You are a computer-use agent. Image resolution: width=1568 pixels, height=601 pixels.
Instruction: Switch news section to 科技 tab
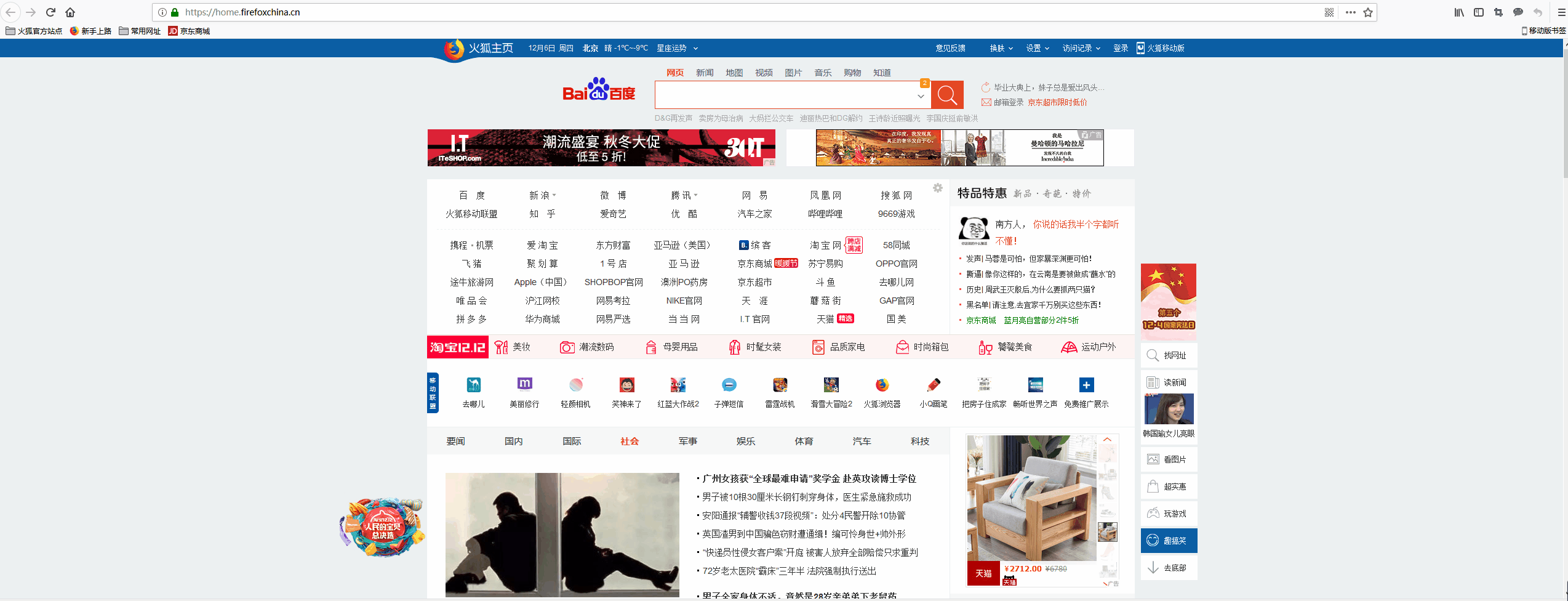pyautogui.click(x=920, y=441)
